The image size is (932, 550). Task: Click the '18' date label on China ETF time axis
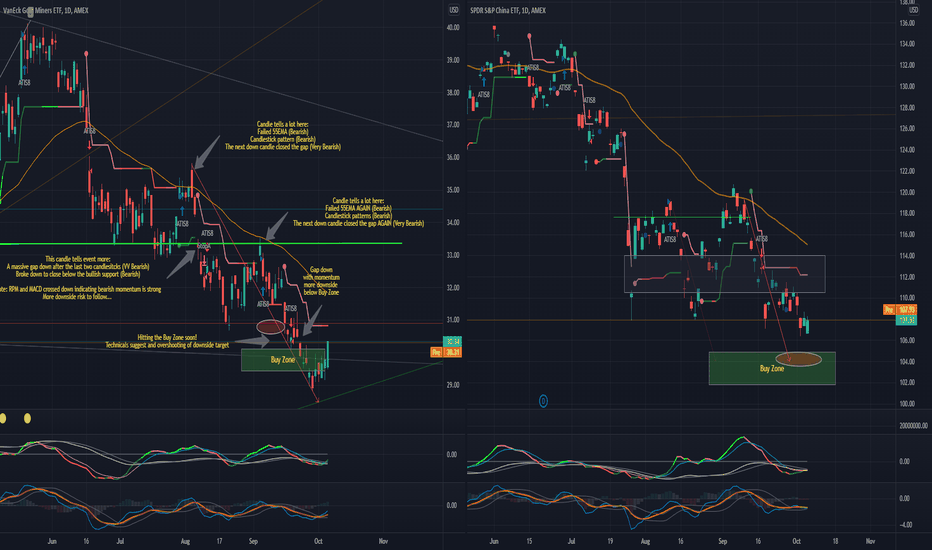point(835,541)
